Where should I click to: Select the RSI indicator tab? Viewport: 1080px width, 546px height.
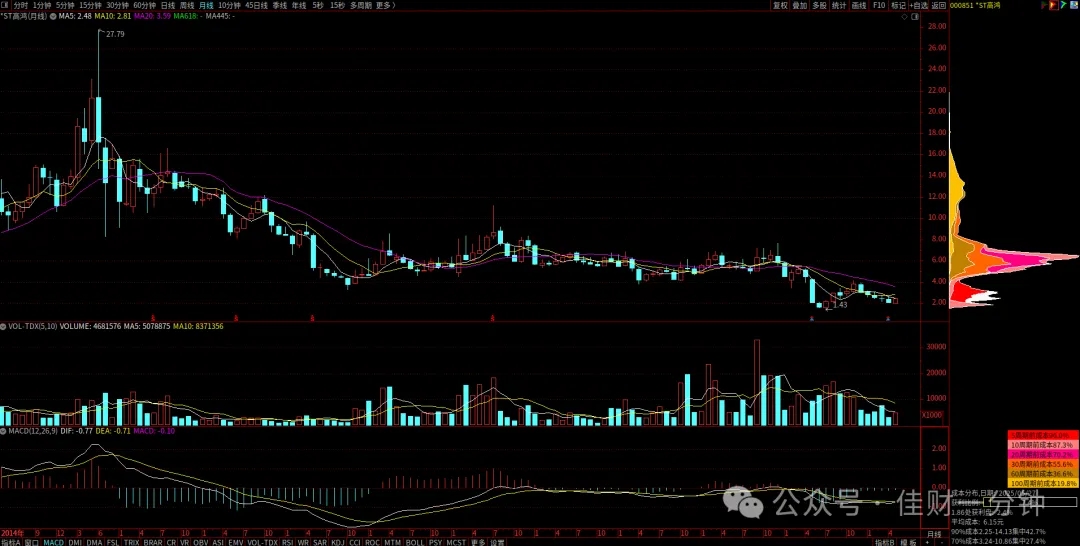[x=288, y=542]
